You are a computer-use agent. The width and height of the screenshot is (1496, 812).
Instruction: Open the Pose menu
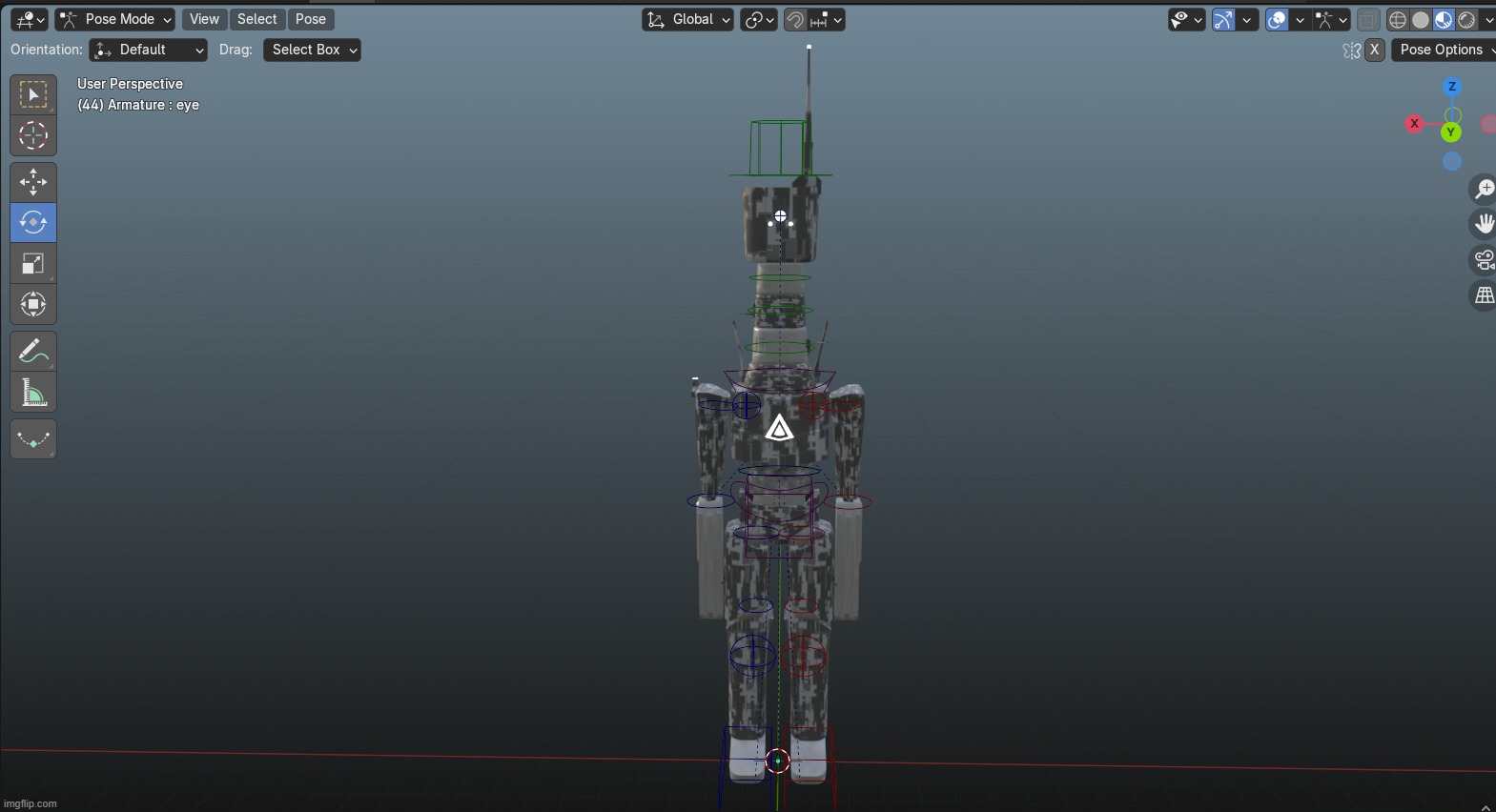310,20
